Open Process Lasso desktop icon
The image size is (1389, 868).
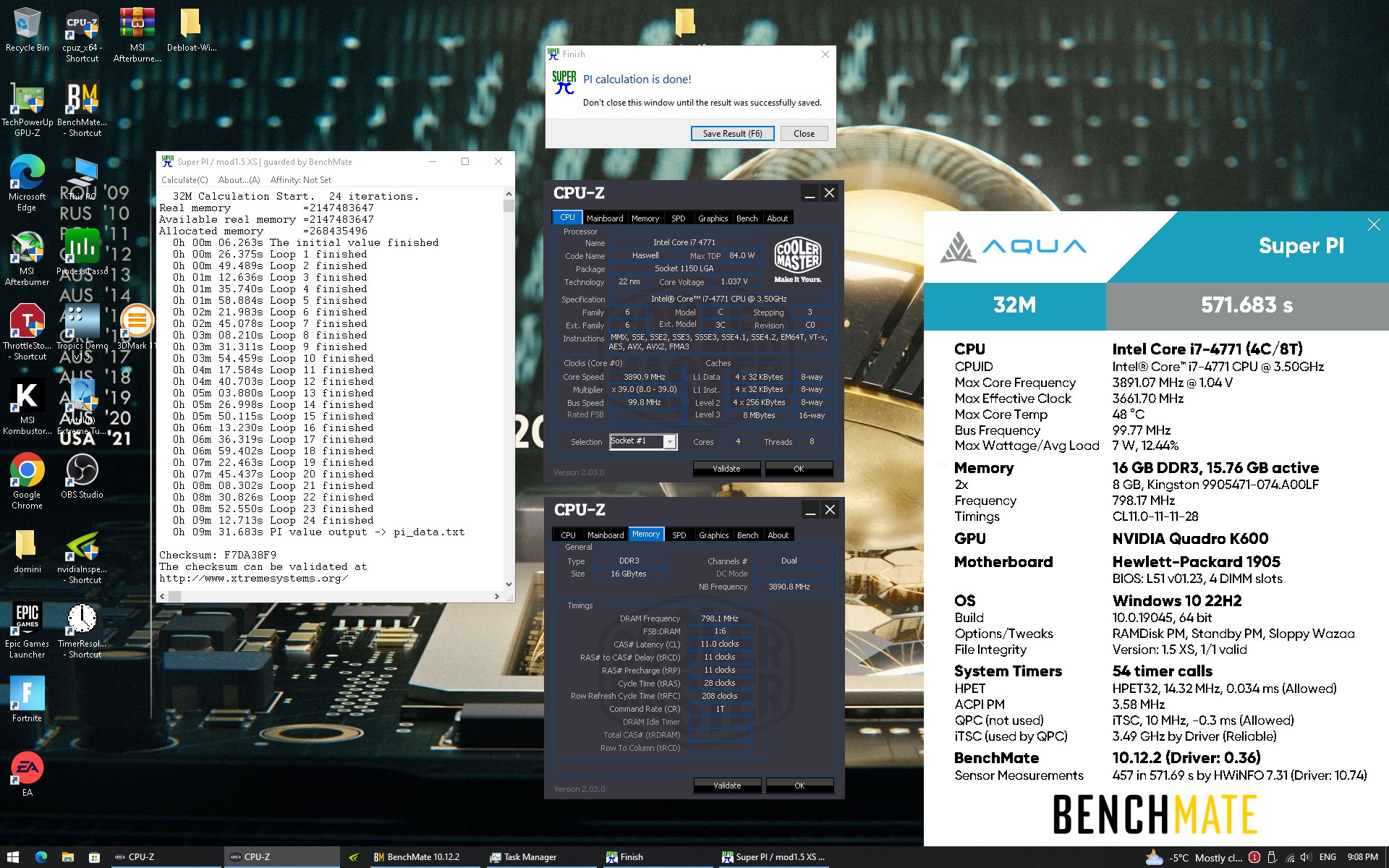82,252
